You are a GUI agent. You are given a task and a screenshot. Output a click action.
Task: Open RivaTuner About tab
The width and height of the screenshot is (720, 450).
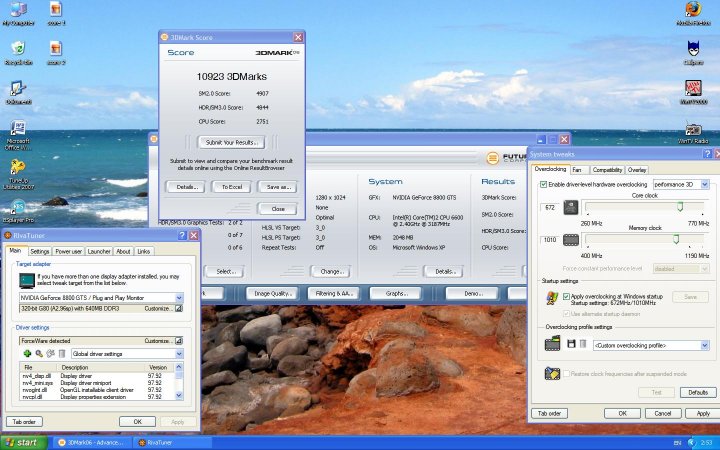click(123, 252)
